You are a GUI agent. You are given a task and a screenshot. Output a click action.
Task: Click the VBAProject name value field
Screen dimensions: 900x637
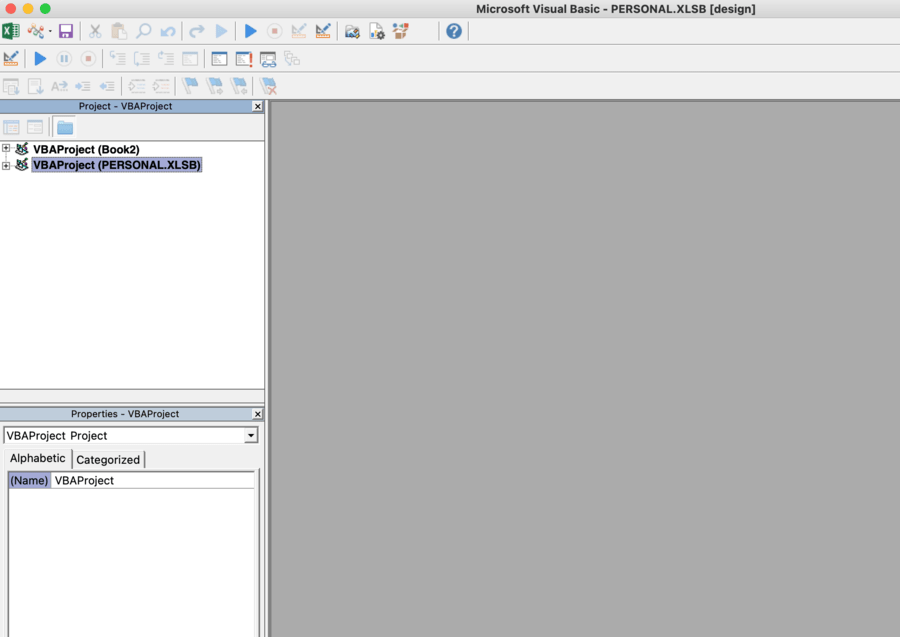tap(153, 480)
